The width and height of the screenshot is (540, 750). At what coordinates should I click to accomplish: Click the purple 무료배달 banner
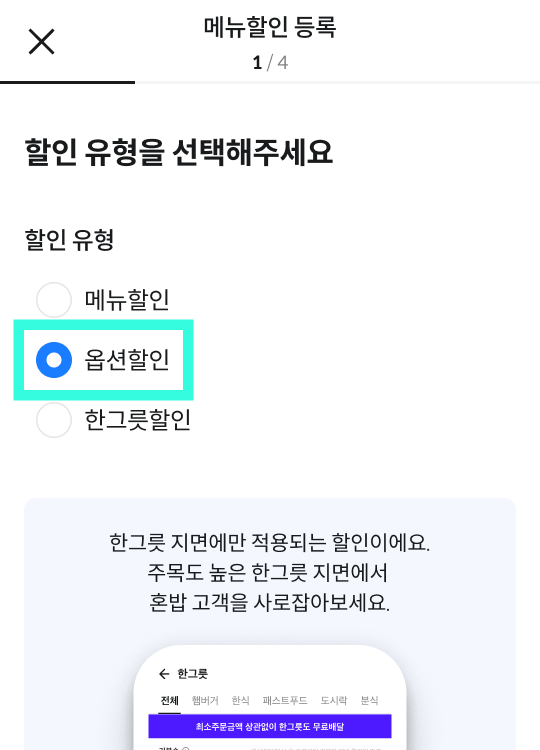[270, 727]
